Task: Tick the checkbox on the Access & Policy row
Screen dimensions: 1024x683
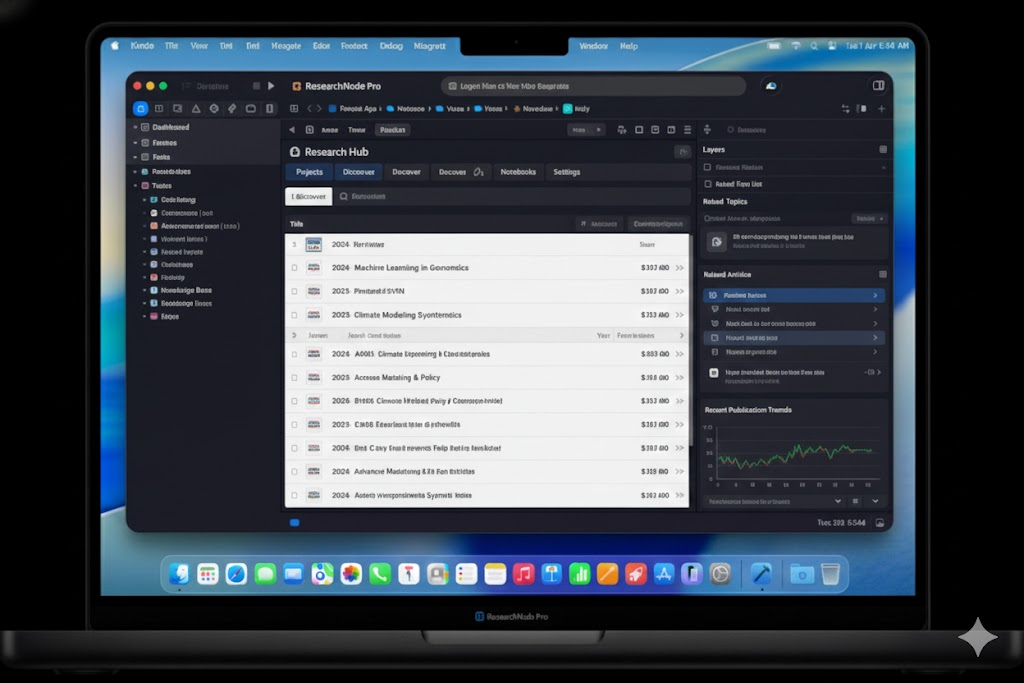Action: 295,377
